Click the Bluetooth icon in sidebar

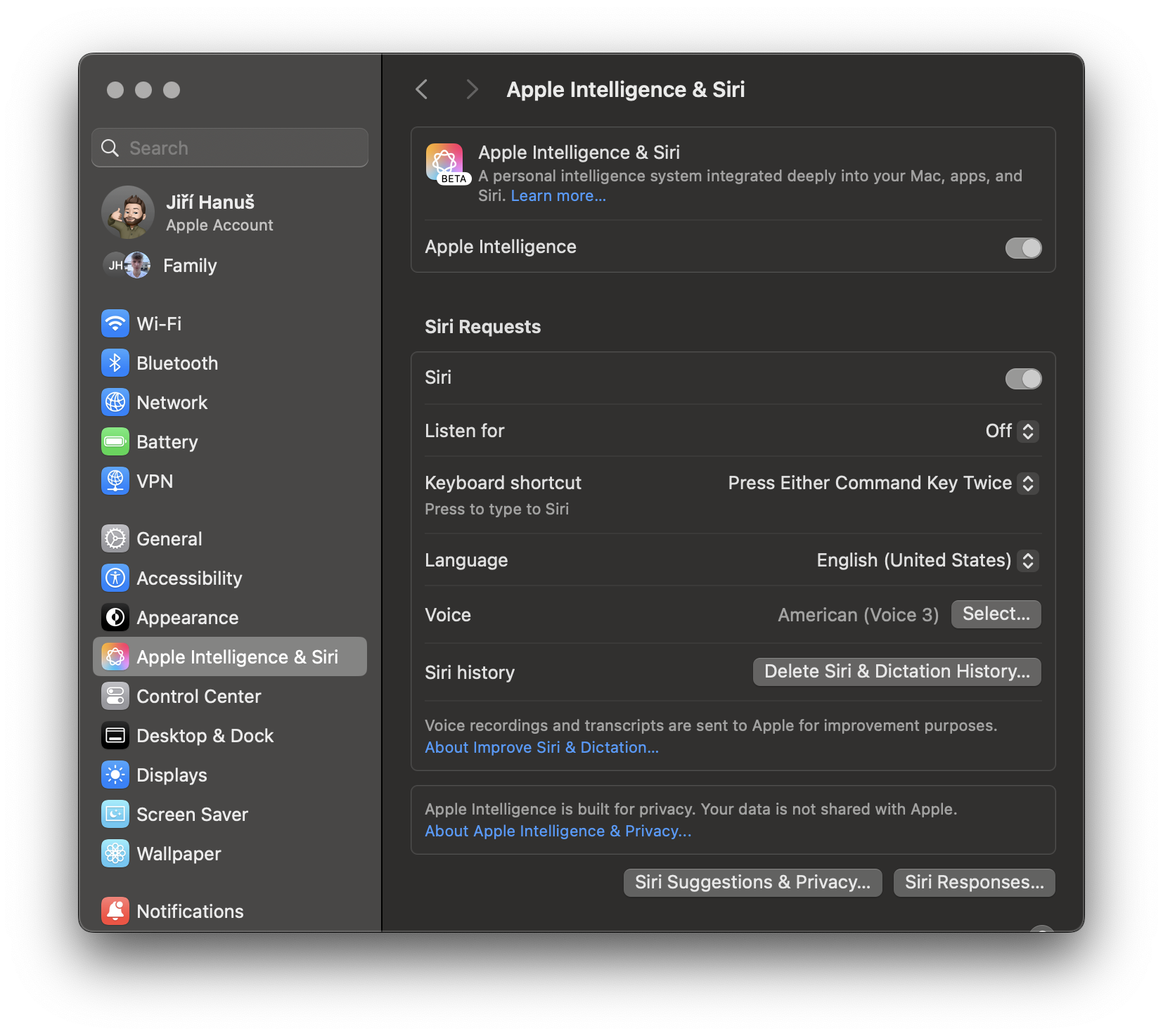[115, 363]
